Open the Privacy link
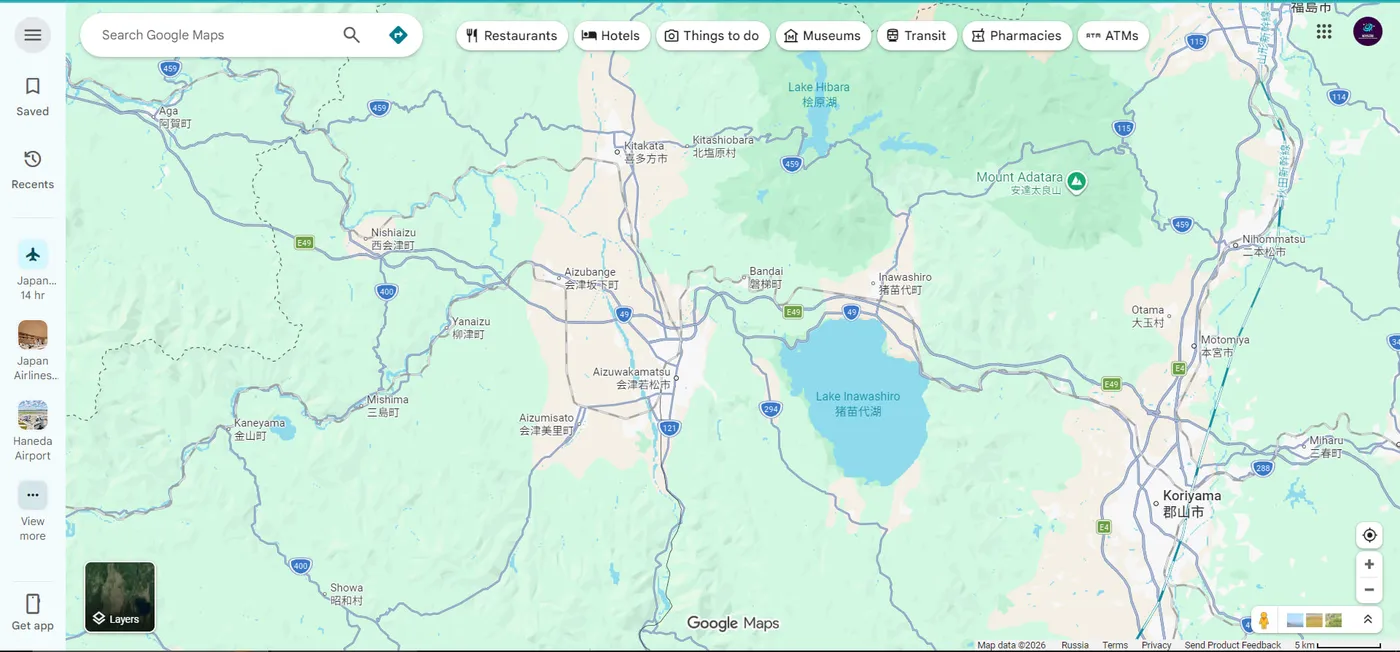This screenshot has width=1400, height=652. 1156,645
